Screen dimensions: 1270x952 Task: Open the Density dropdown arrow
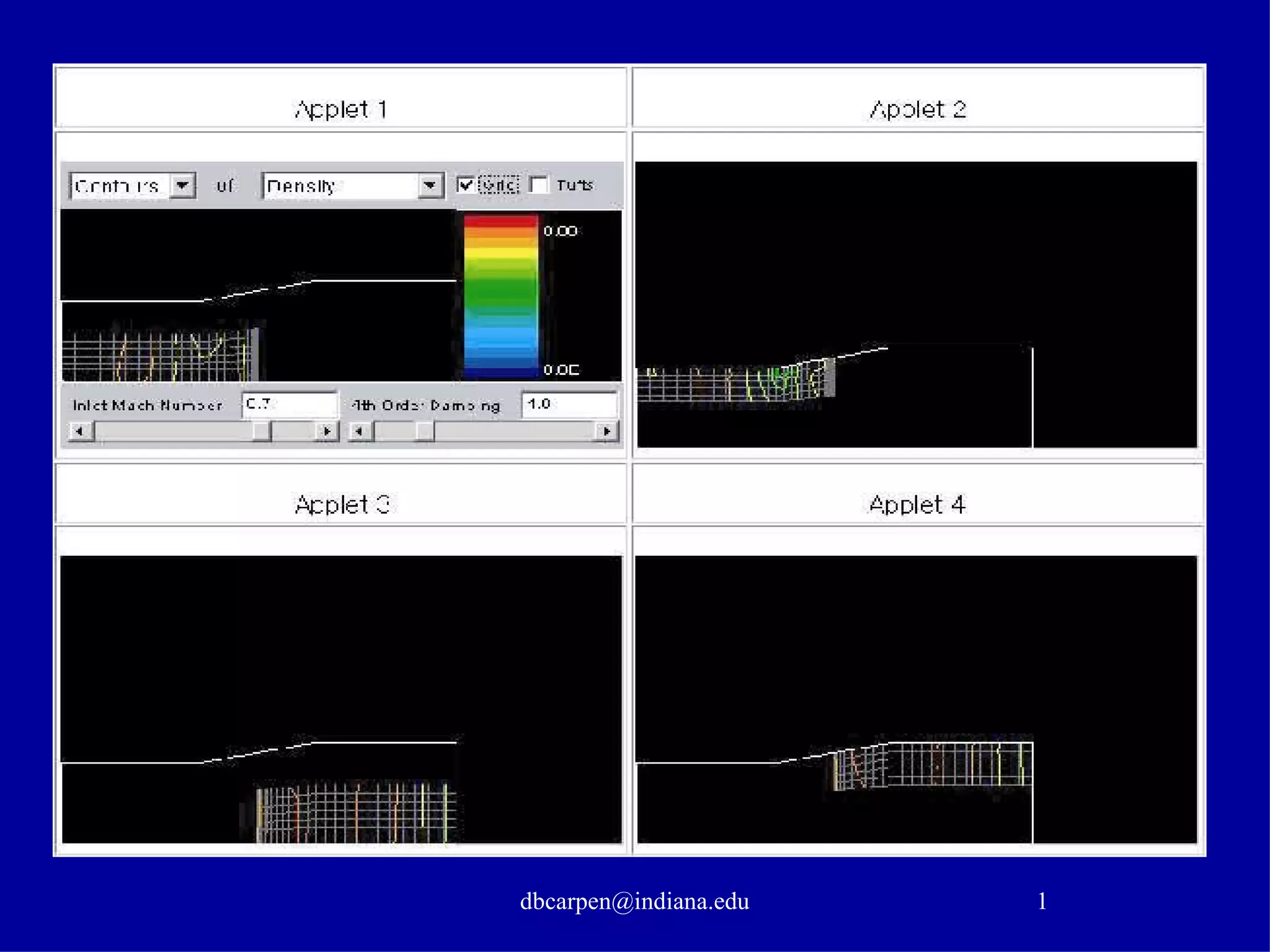click(430, 185)
